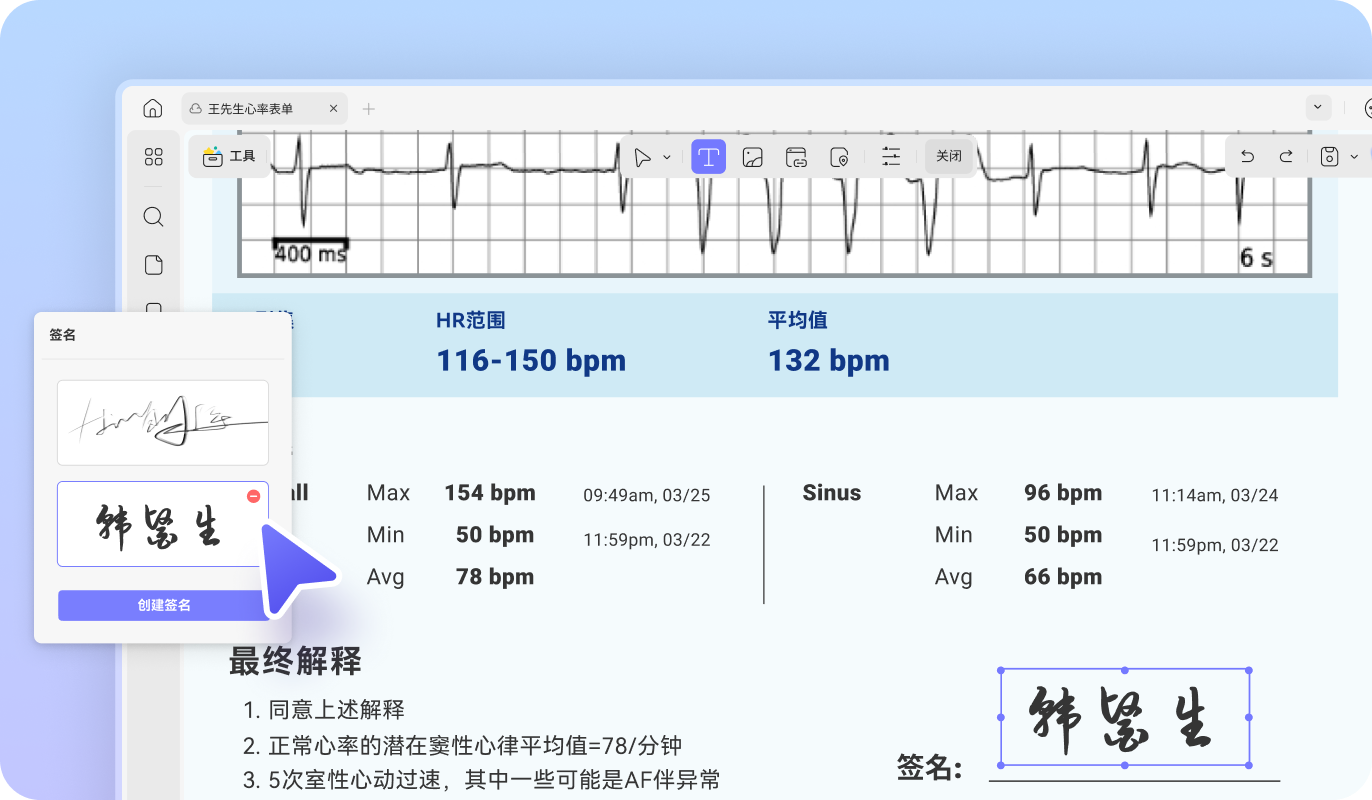
Task: Open the thumbnails grid icon in sidebar
Action: coord(153,156)
